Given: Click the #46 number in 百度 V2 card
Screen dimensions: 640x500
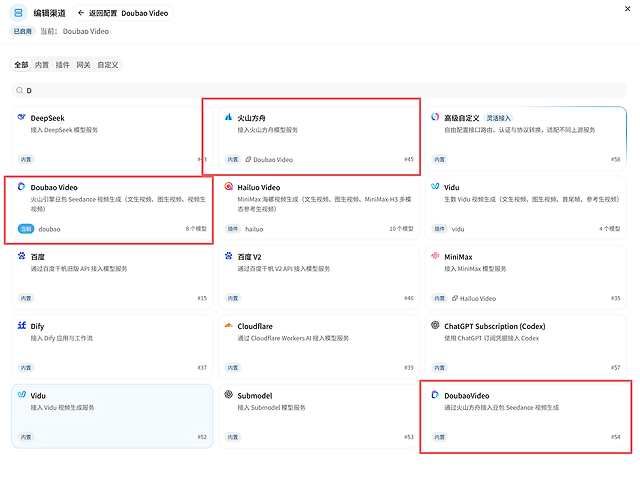Looking at the screenshot, I should (x=409, y=298).
